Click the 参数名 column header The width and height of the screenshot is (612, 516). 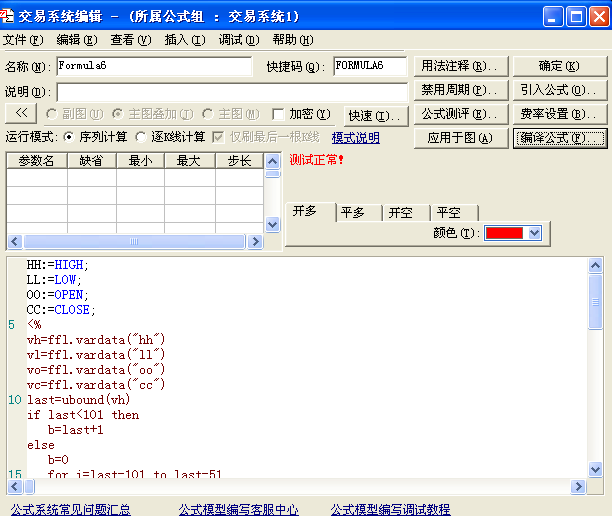point(37,161)
